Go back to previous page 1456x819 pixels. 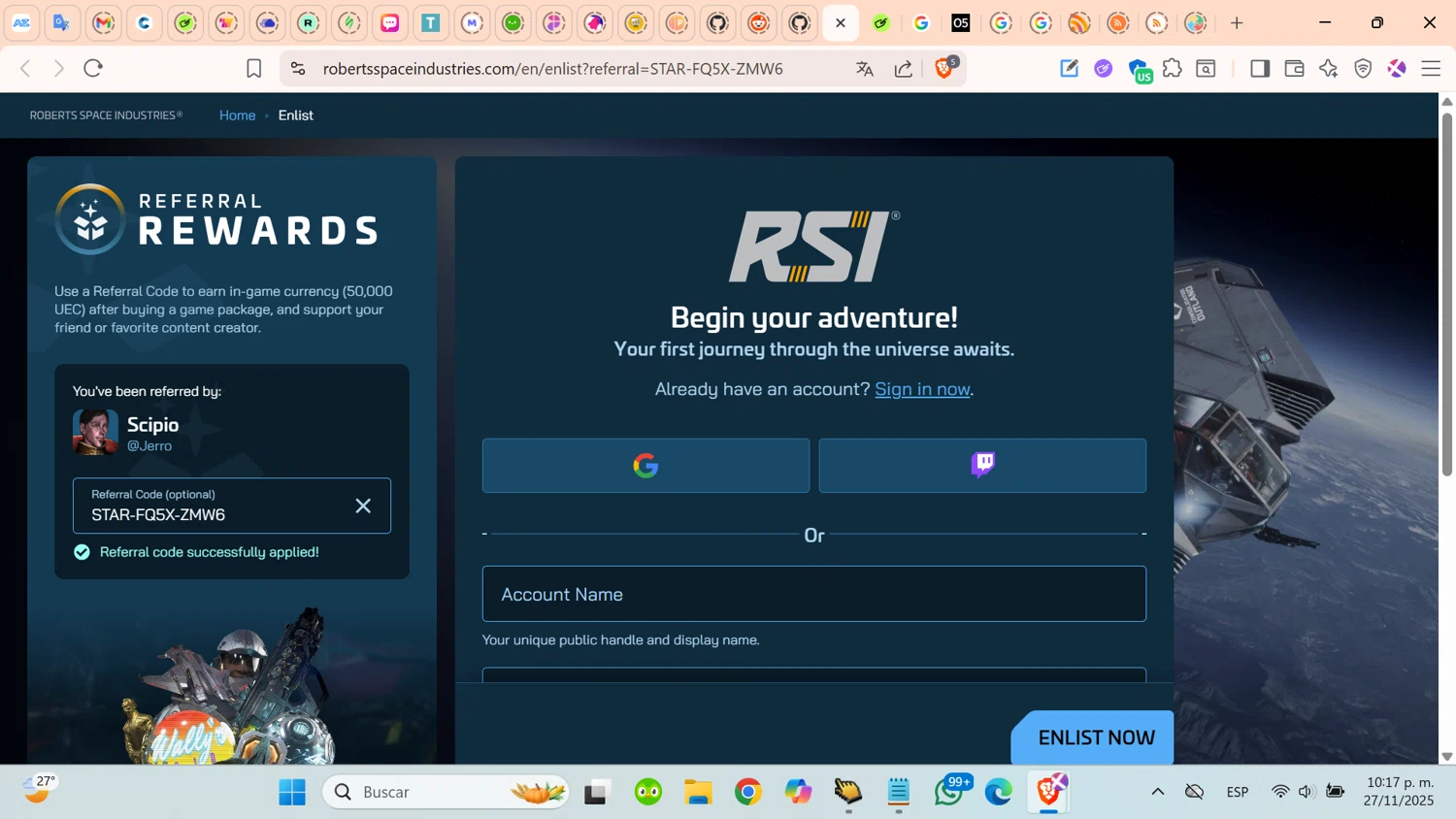pyautogui.click(x=26, y=69)
